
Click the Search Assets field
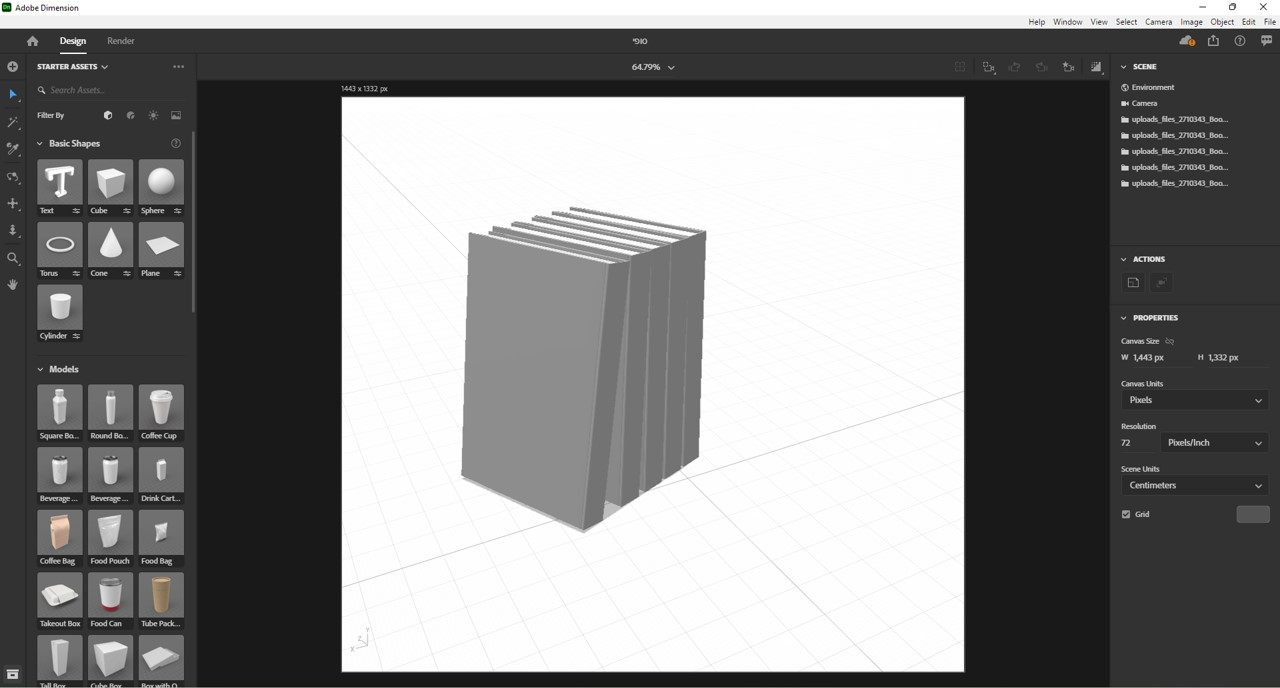tap(110, 90)
